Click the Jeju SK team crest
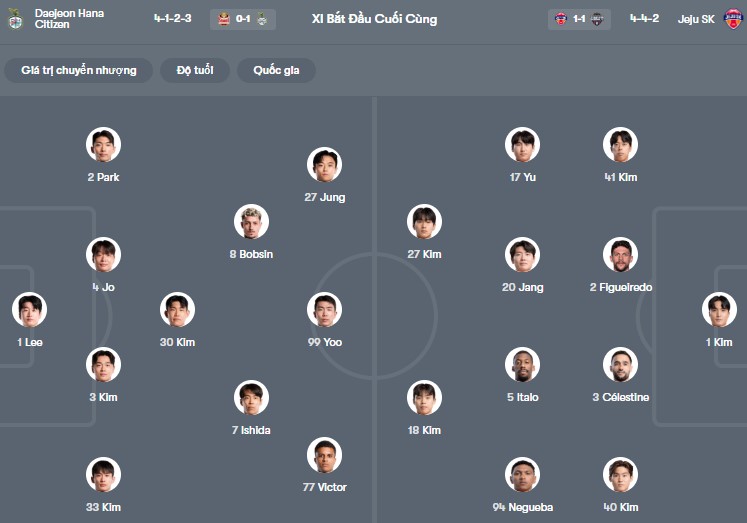Viewport: 747px width, 523px height. click(x=734, y=19)
